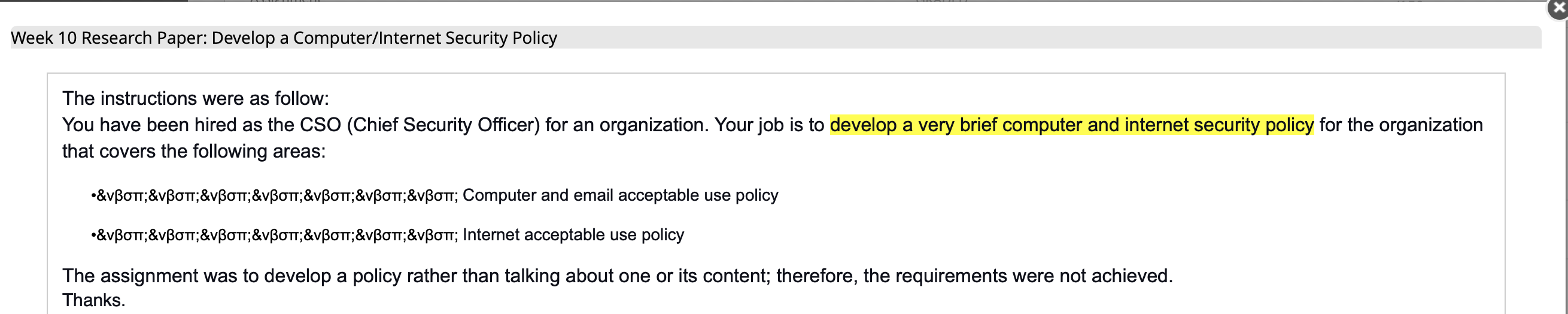Click "The instructions were as follow:" line

(x=195, y=98)
